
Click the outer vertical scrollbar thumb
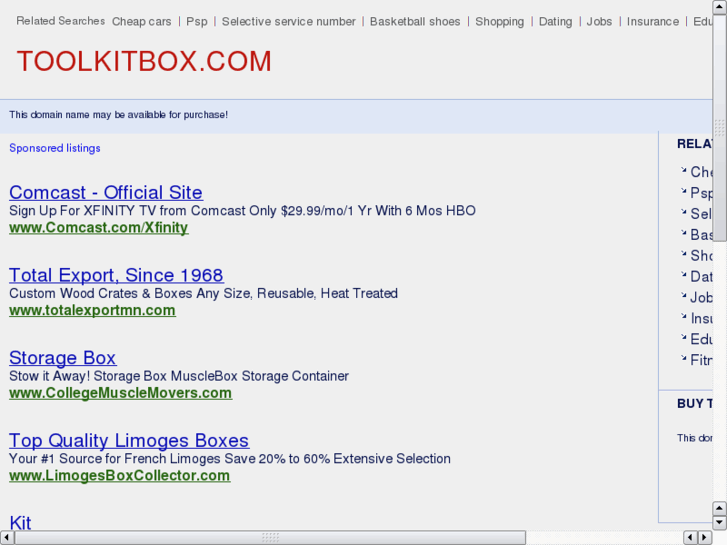720,128
